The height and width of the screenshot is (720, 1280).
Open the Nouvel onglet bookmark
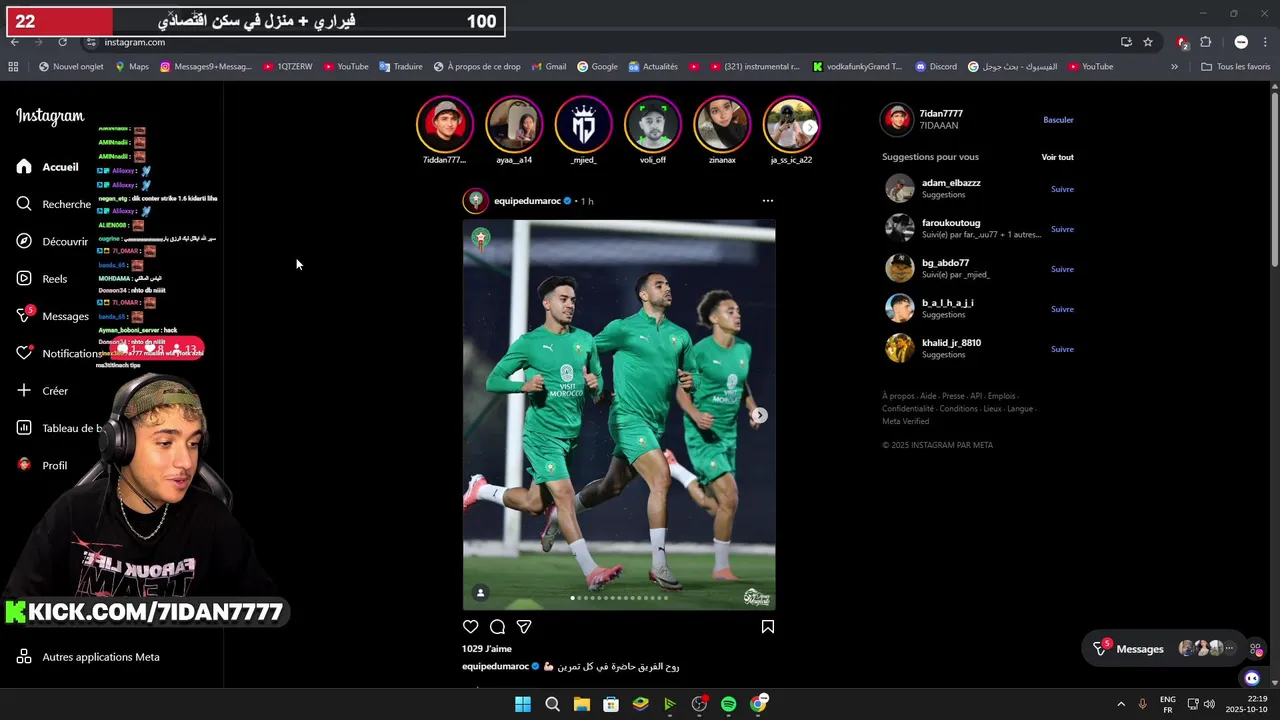point(71,67)
